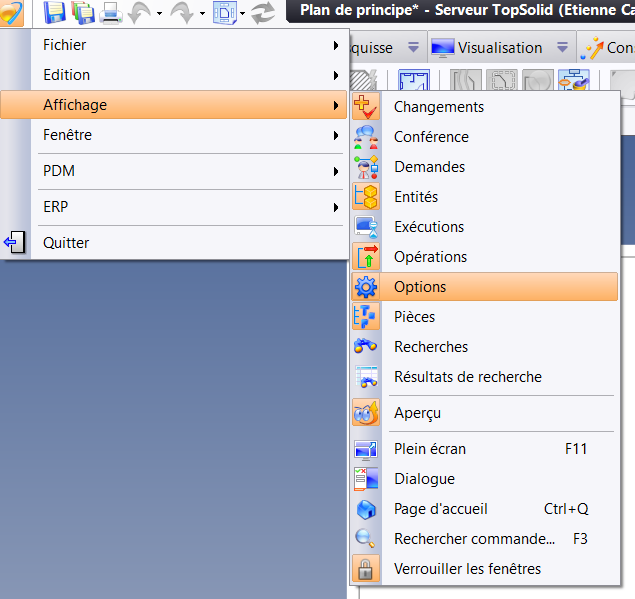Image resolution: width=635 pixels, height=599 pixels.
Task: Click the Quitter exit door icon
Action: pyautogui.click(x=15, y=243)
